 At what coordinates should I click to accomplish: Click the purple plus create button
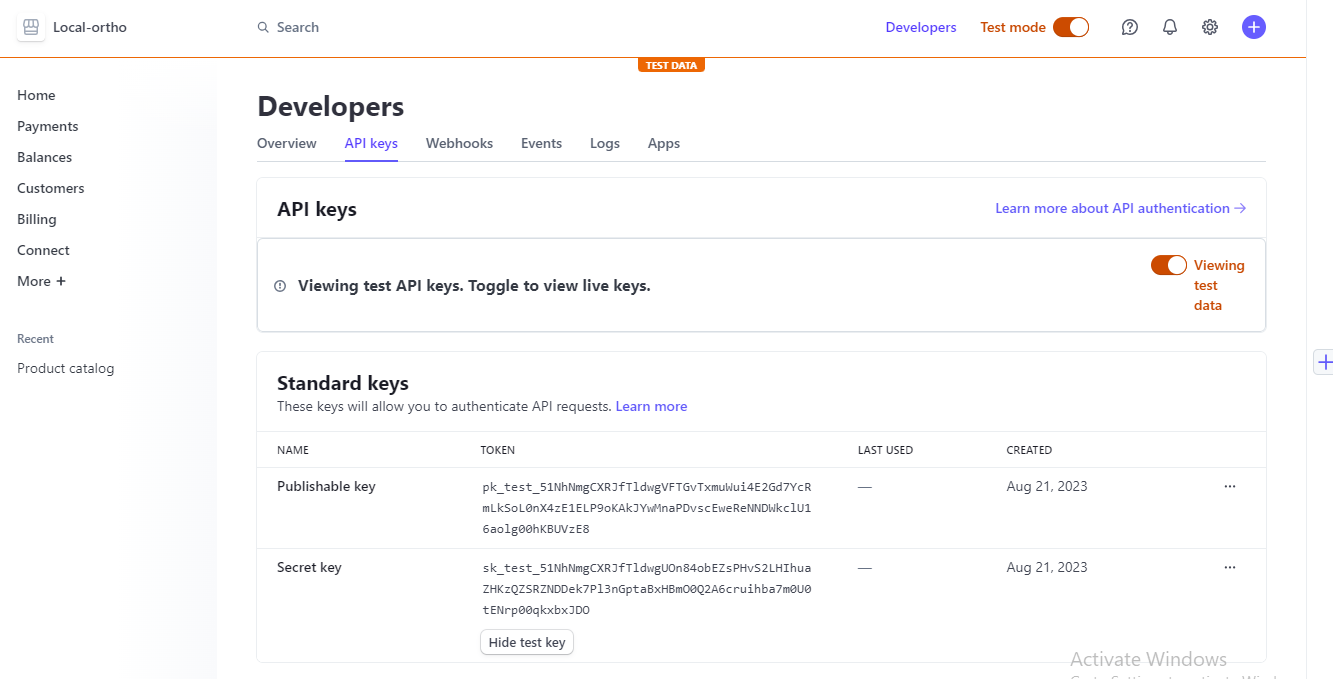[x=1253, y=27]
